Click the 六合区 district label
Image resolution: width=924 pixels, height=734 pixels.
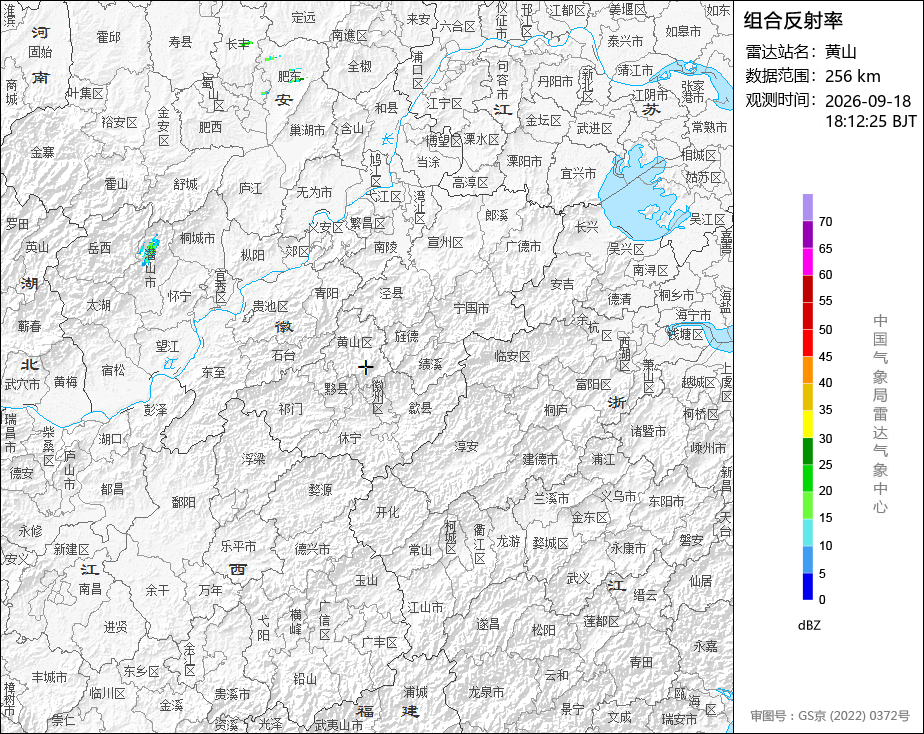point(458,27)
